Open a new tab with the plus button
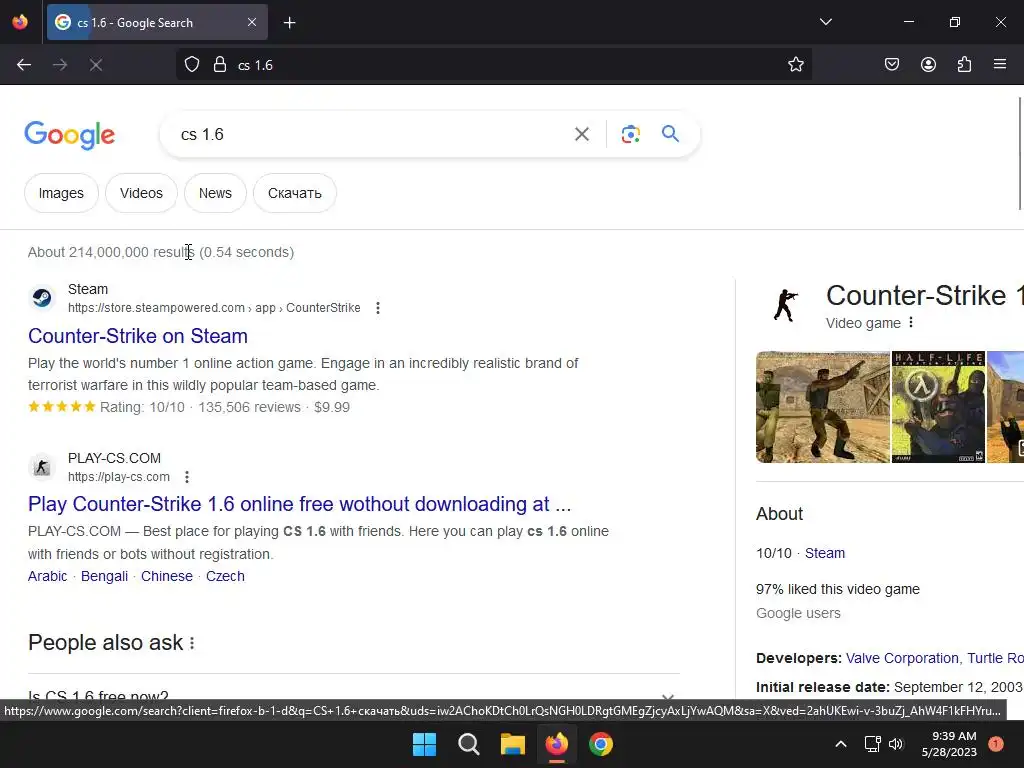1024x768 pixels. point(289,23)
